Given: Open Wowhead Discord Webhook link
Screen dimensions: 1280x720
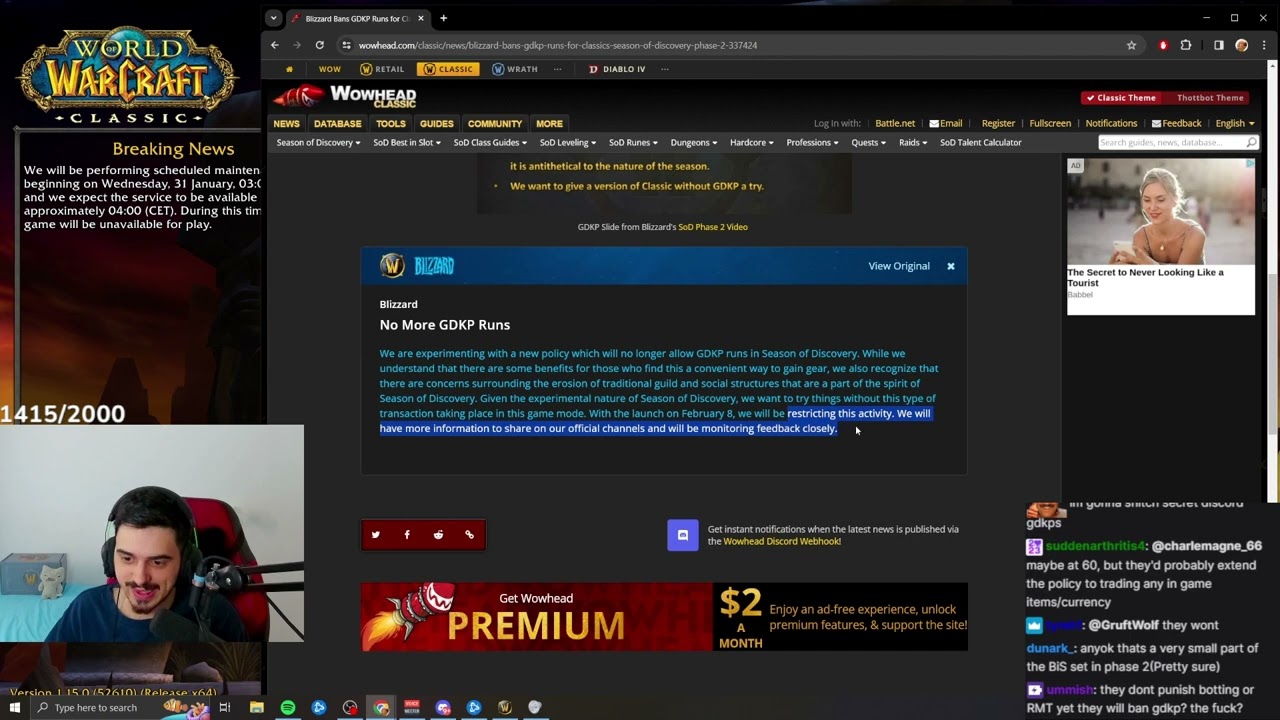Looking at the screenshot, I should pos(782,541).
